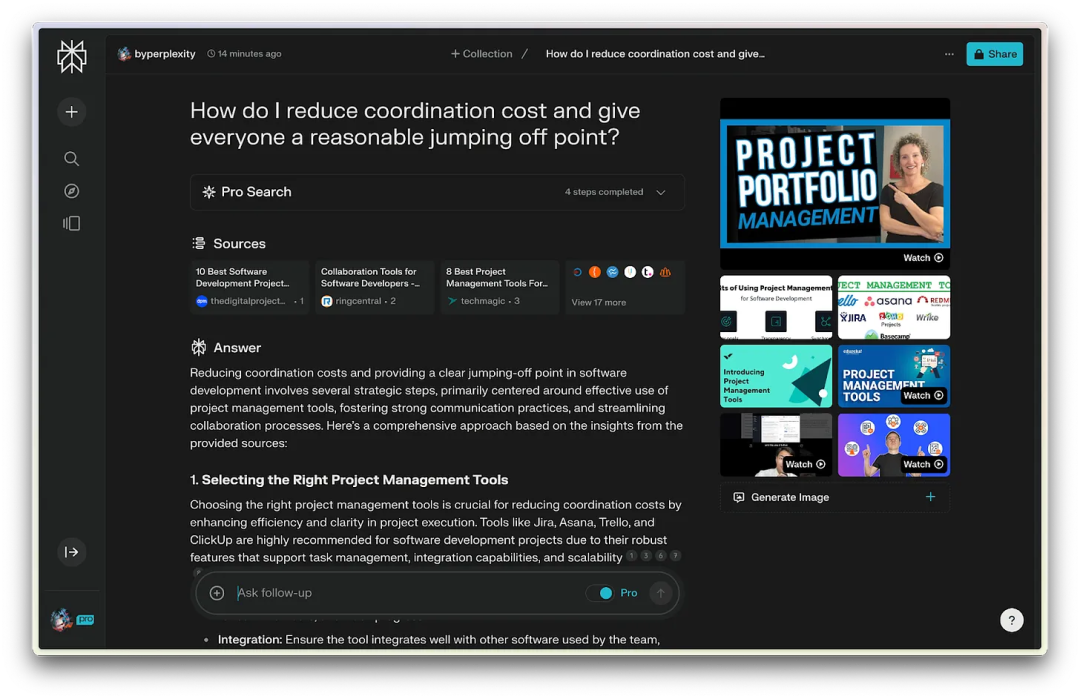Add thread to a Collection
Image resolution: width=1080 pixels, height=699 pixels.
click(482, 54)
